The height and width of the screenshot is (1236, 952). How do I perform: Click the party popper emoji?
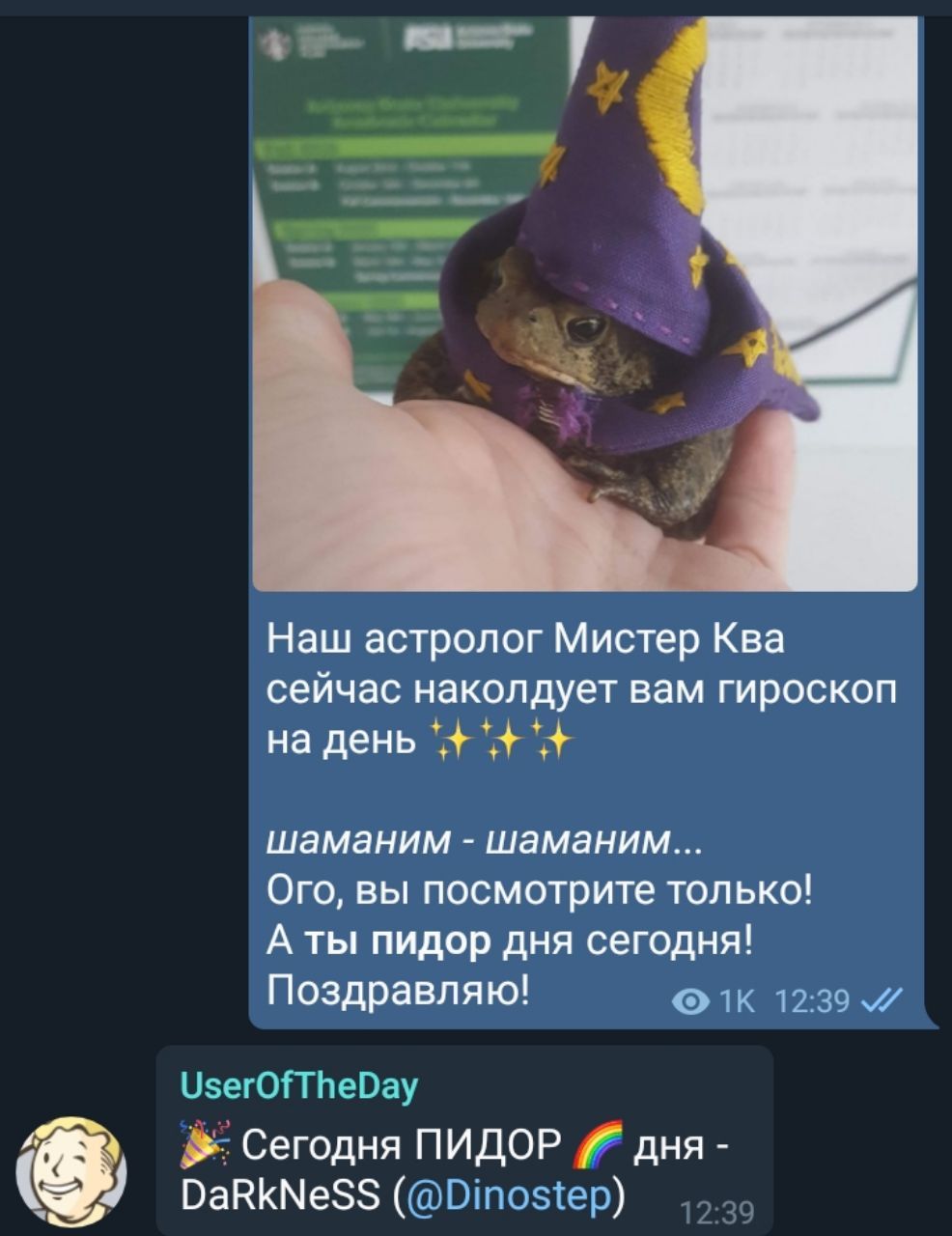[205, 1145]
